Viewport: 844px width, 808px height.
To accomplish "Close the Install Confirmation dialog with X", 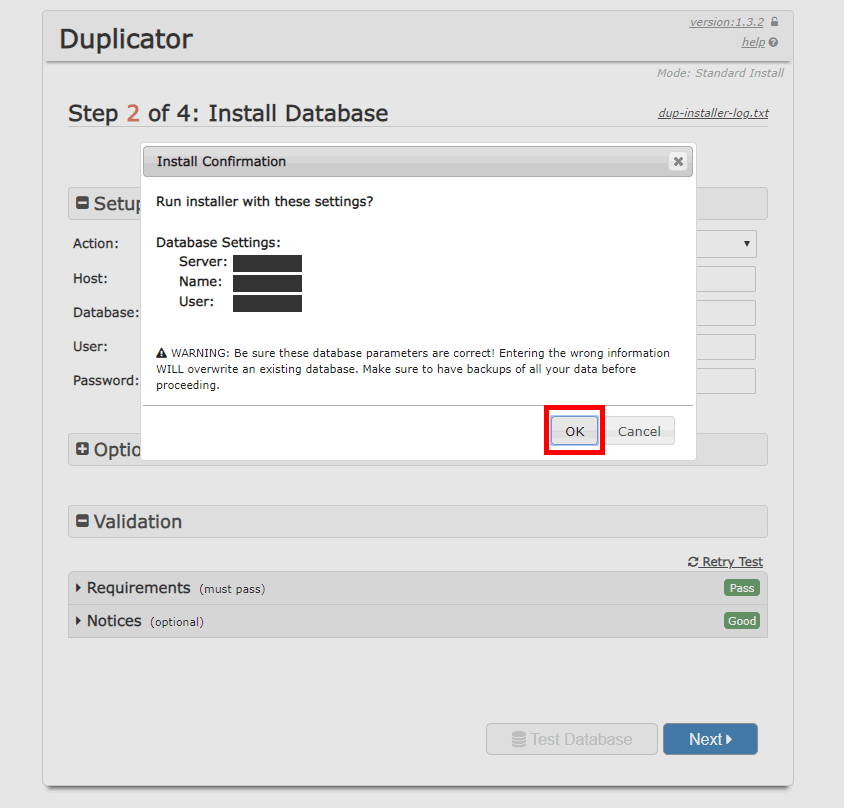I will (x=678, y=161).
